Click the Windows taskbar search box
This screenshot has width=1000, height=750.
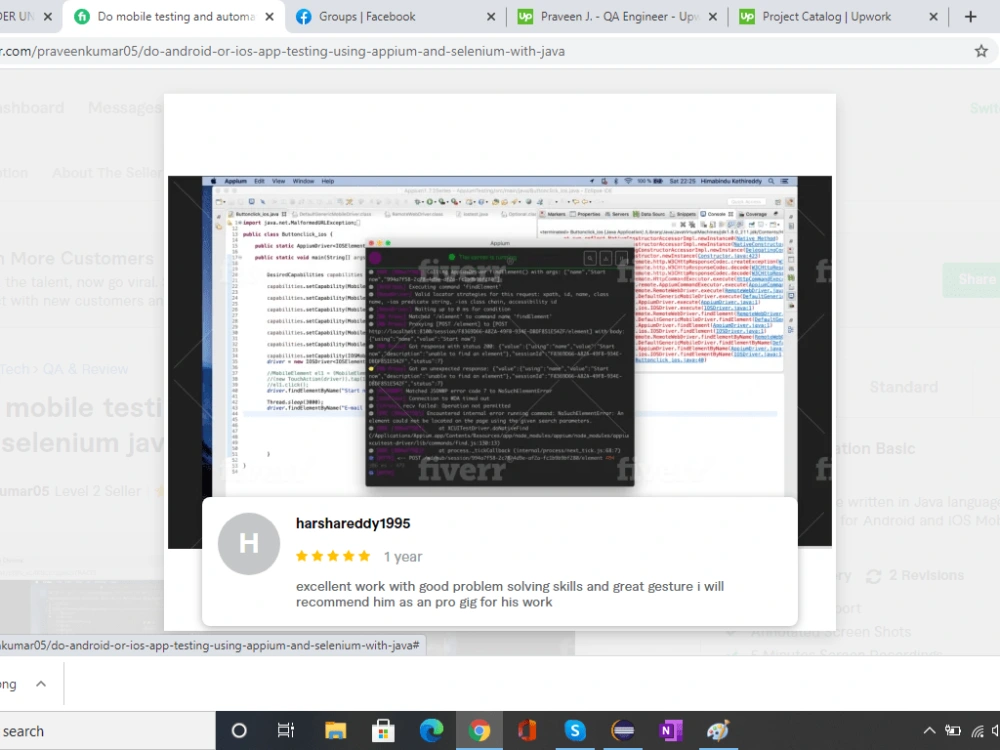[x=107, y=731]
